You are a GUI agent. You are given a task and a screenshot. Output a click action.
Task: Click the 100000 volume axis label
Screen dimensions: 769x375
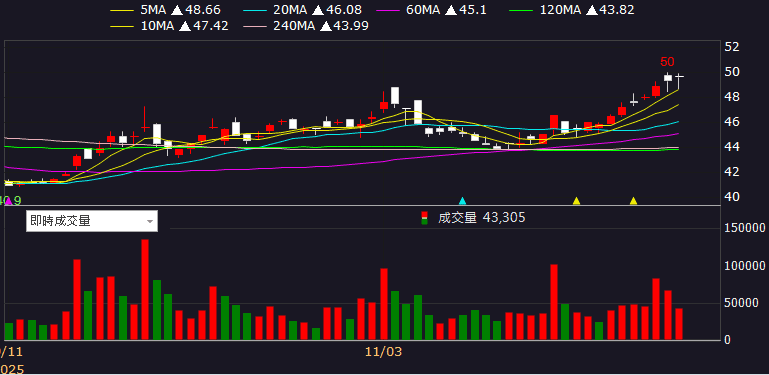[744, 266]
